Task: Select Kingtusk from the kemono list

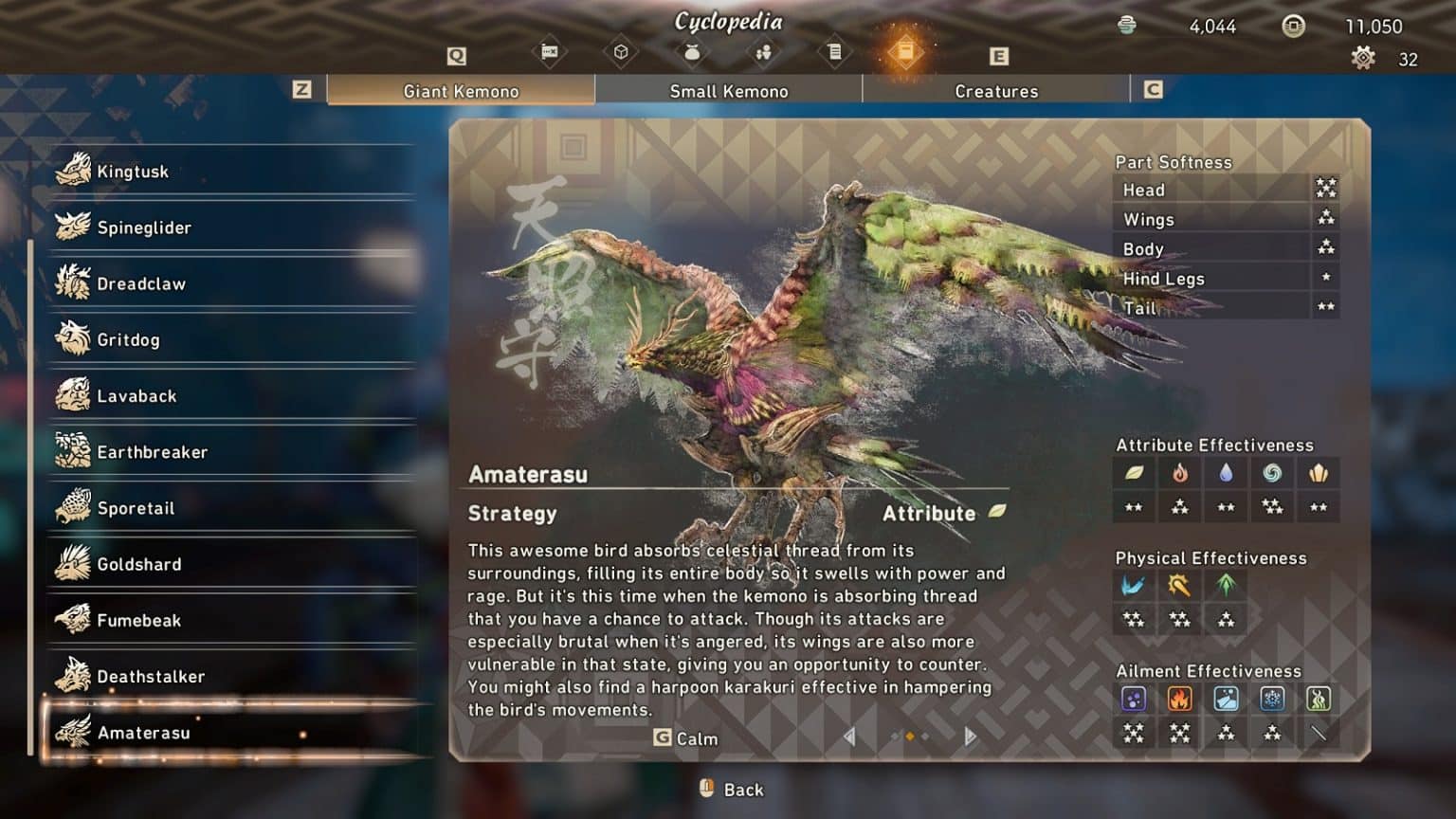Action: (x=232, y=172)
